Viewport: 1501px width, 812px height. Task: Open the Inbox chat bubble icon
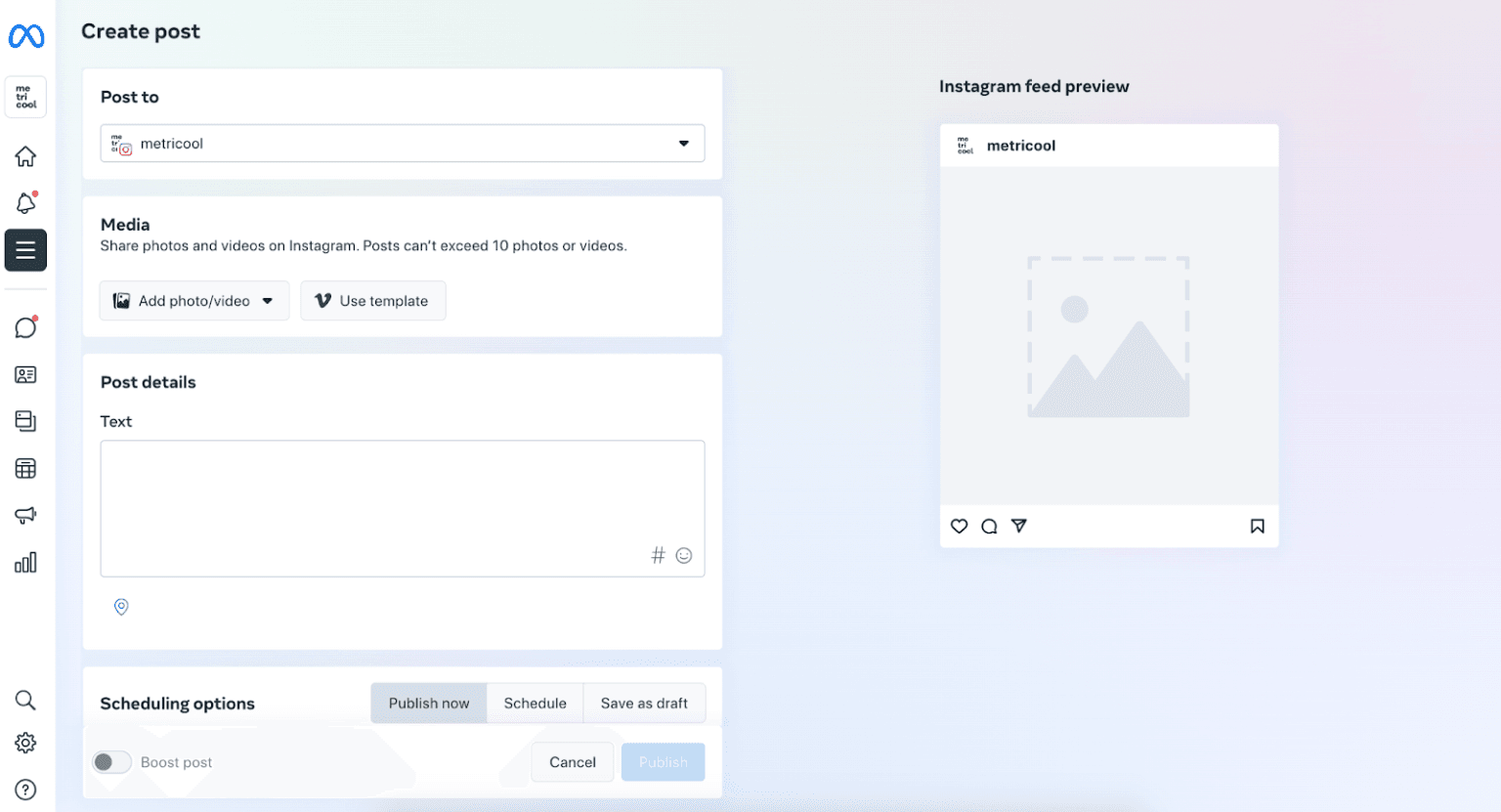[25, 327]
